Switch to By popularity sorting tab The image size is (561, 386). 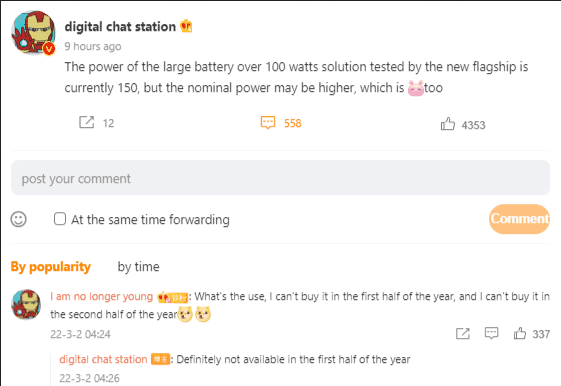pos(50,267)
